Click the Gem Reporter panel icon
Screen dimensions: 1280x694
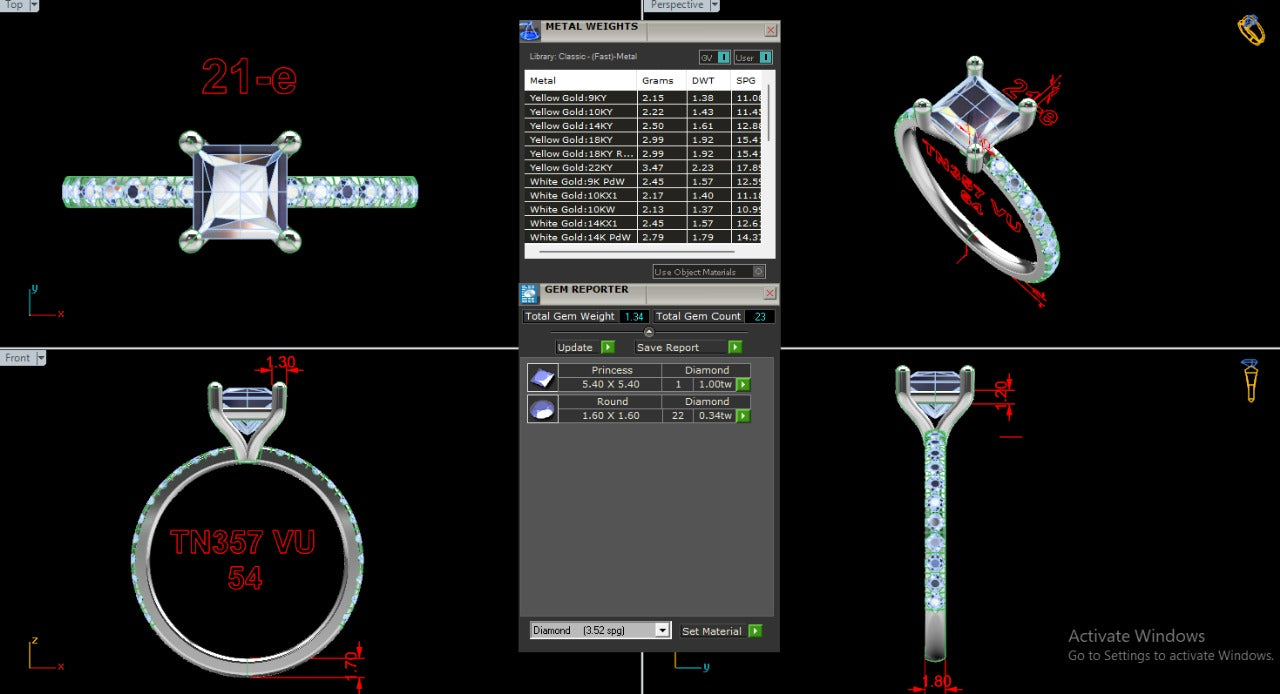[529, 294]
